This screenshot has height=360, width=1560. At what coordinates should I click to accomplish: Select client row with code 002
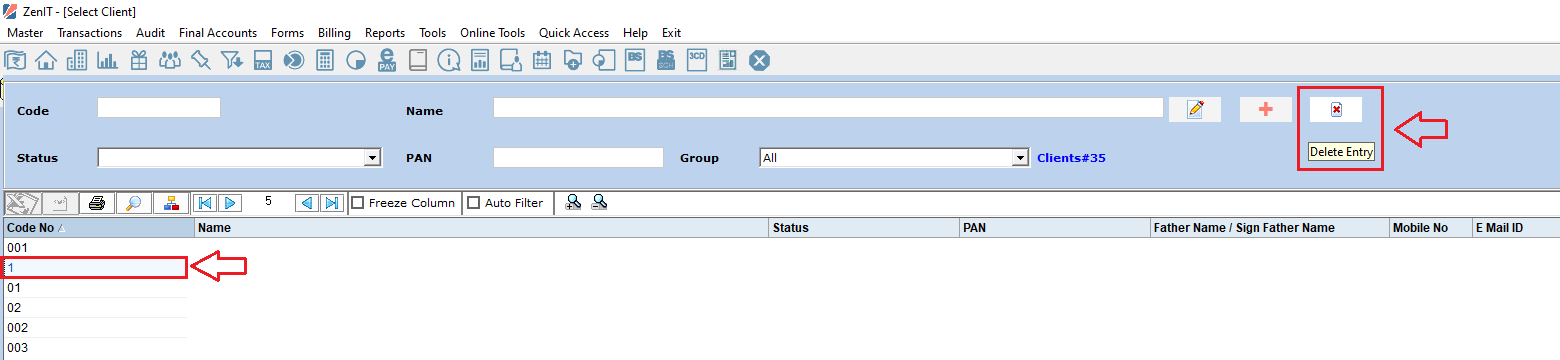(x=95, y=328)
